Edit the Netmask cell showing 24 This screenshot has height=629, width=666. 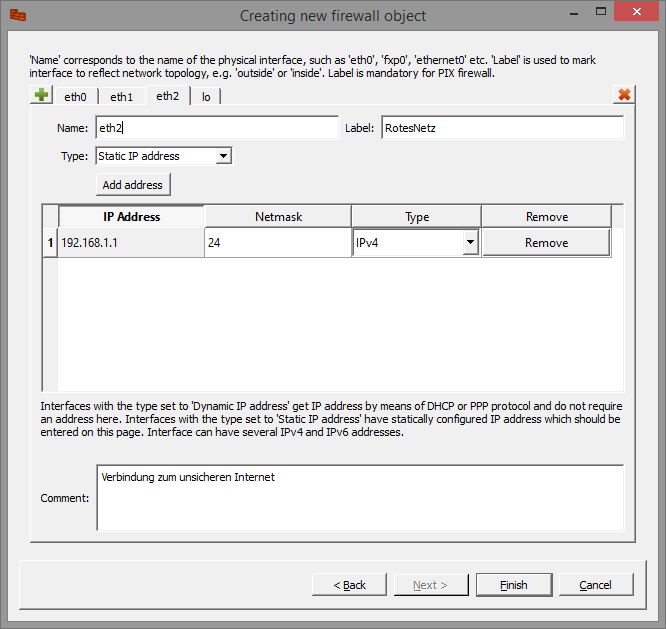[x=277, y=243]
